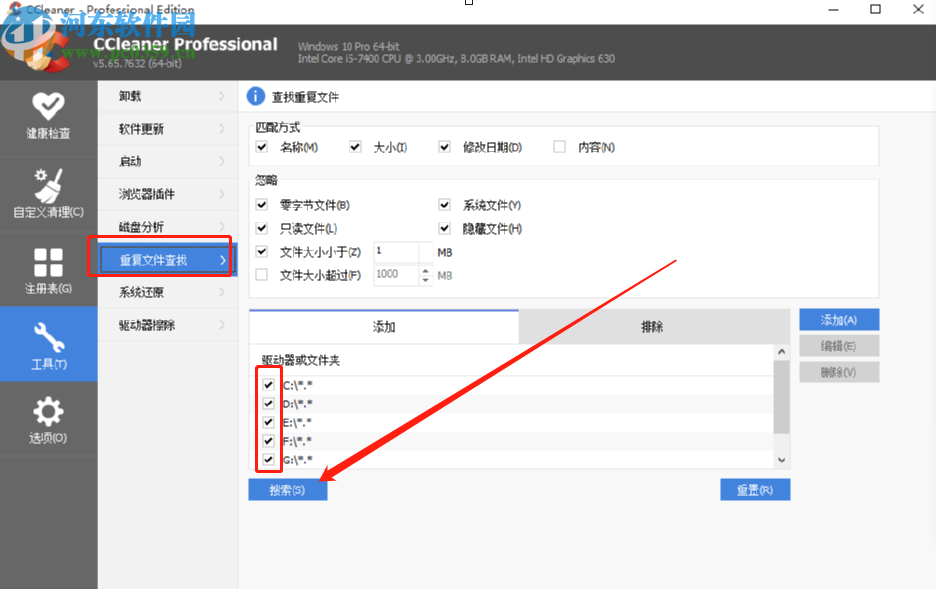This screenshot has height=589, width=936.
Task: Click the chevron arrow on 浏览器插件 row
Action: (x=222, y=194)
